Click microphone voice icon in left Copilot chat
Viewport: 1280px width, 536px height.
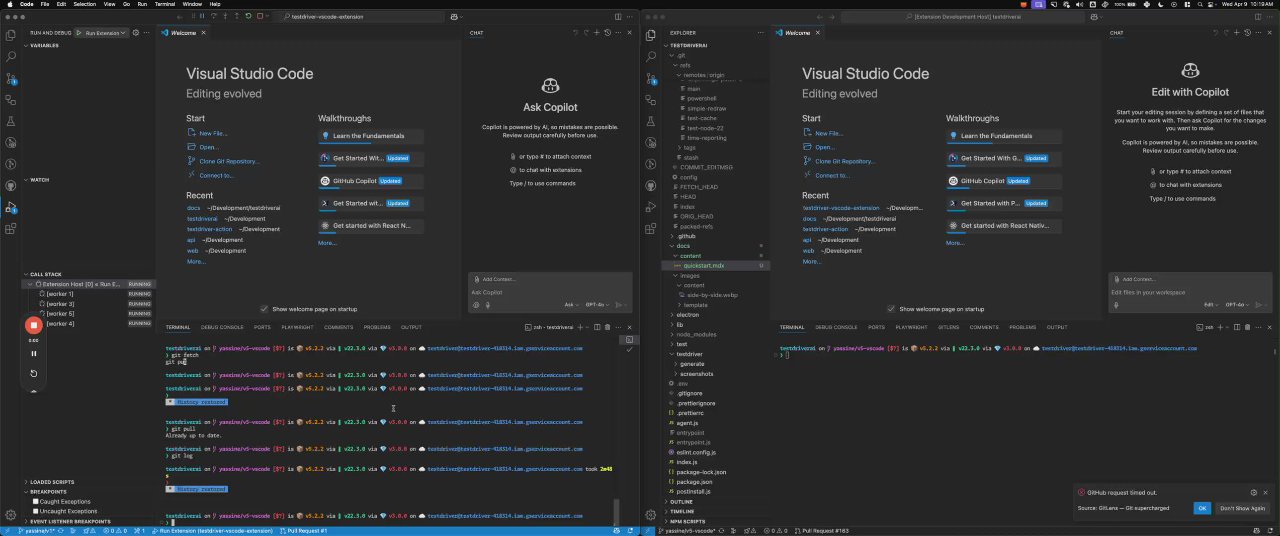click(487, 305)
